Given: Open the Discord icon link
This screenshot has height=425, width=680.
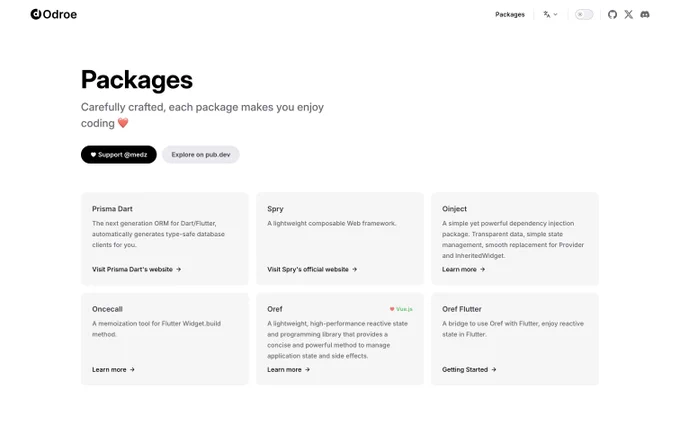Looking at the screenshot, I should coord(645,14).
